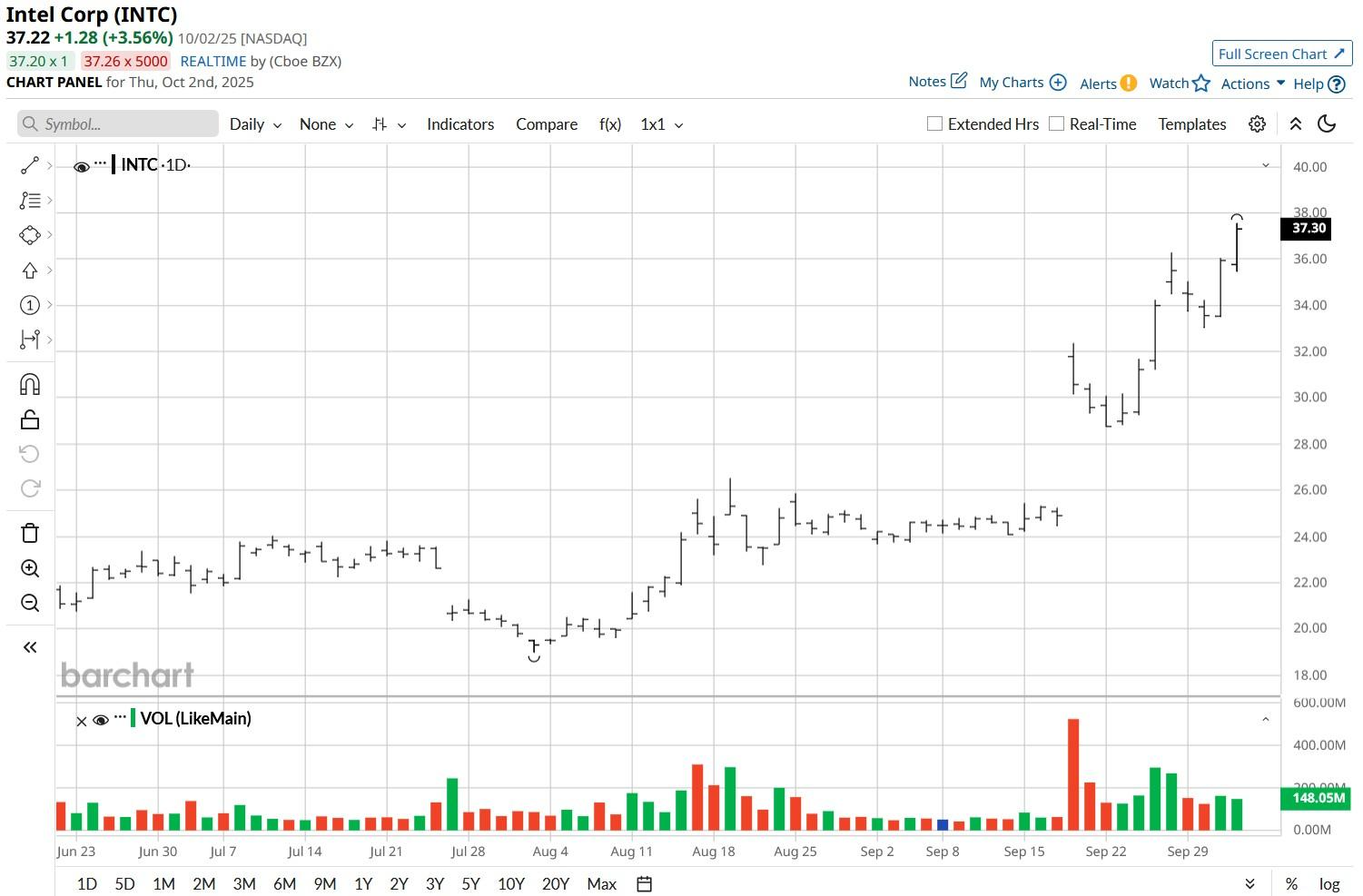Enable the Extended Hrs checkbox
The width and height of the screenshot is (1363, 896).
(x=934, y=123)
